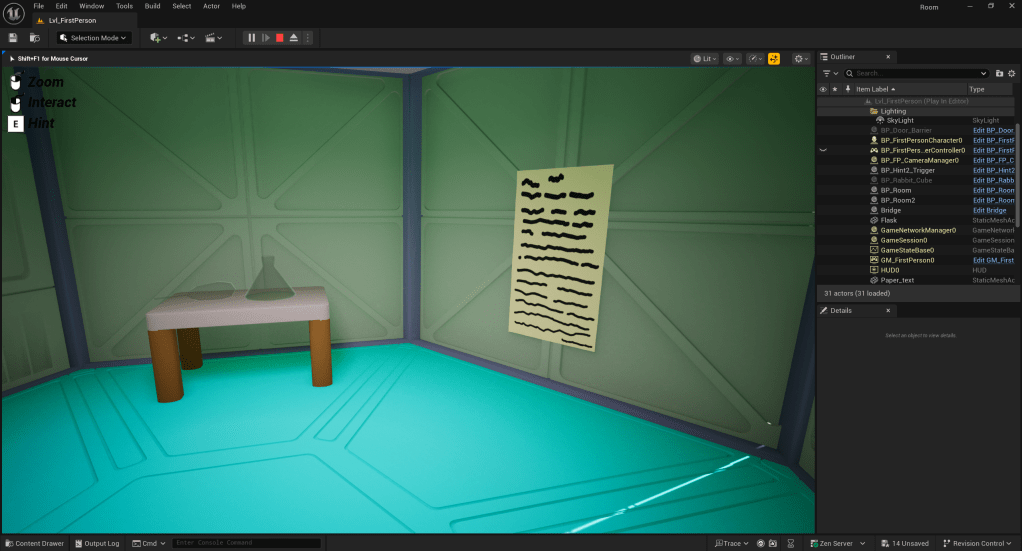Open the Build menu
Screen dimensions: 1022x551
coord(152,6)
